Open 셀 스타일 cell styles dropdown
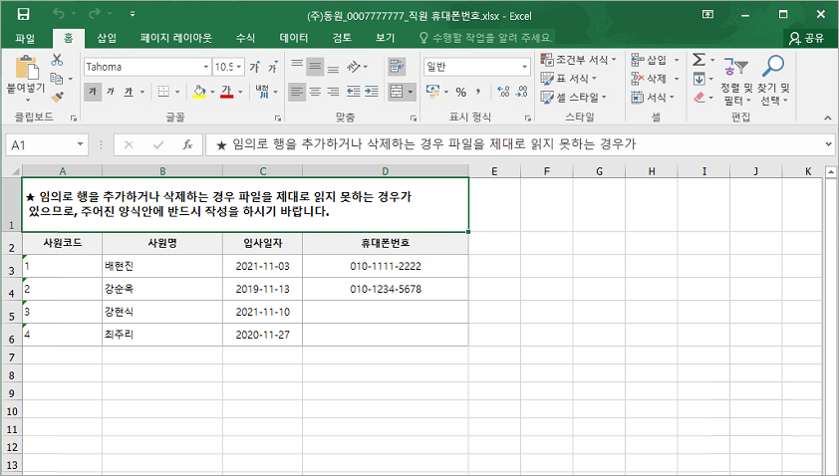This screenshot has width=839, height=476. click(x=574, y=97)
